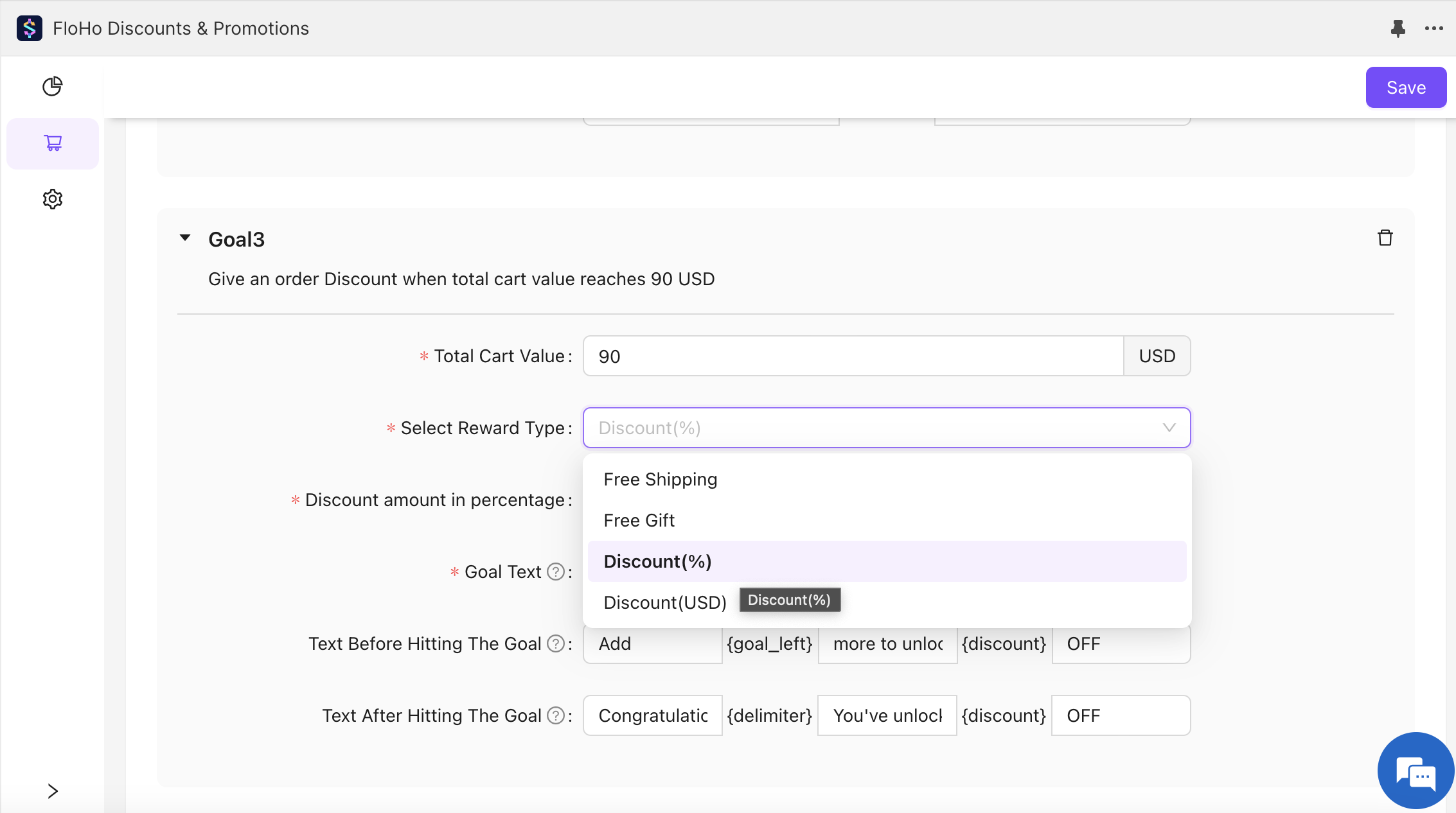Image resolution: width=1456 pixels, height=813 pixels.
Task: Click the Total Cart Value field
Action: 853,356
